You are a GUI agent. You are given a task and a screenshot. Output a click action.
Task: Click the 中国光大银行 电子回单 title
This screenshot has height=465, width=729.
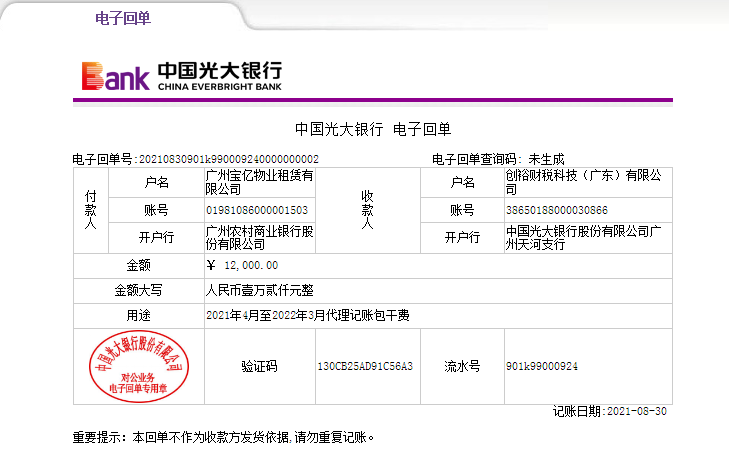pyautogui.click(x=373, y=129)
